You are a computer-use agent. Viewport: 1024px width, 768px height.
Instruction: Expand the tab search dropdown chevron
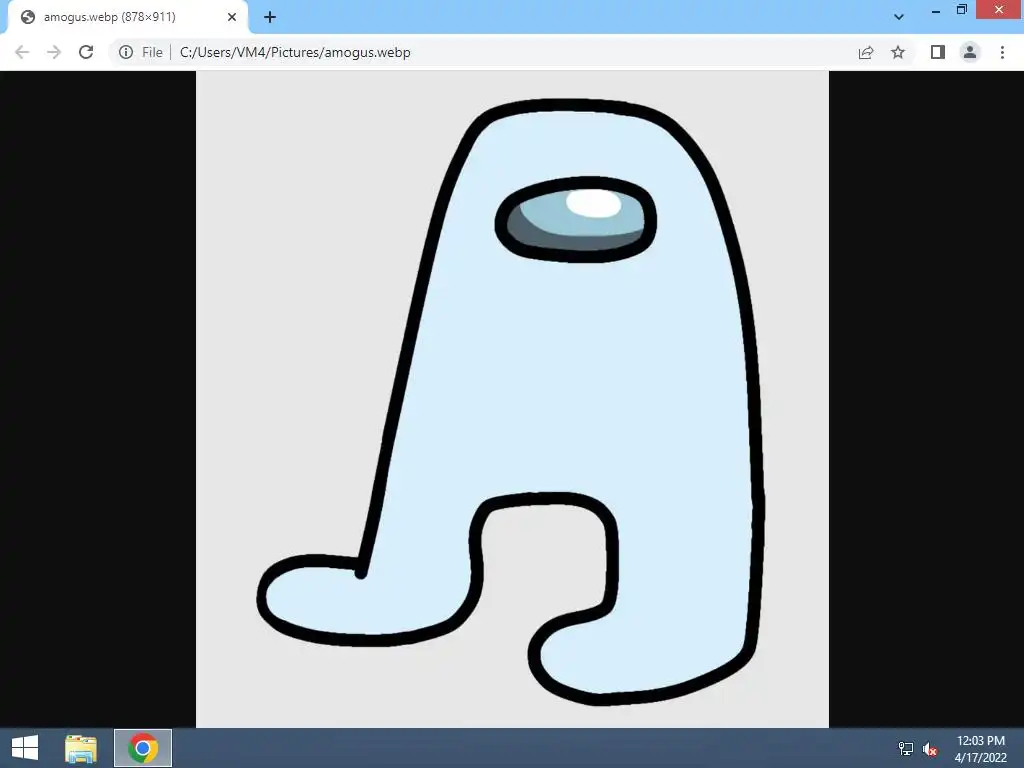pyautogui.click(x=899, y=17)
